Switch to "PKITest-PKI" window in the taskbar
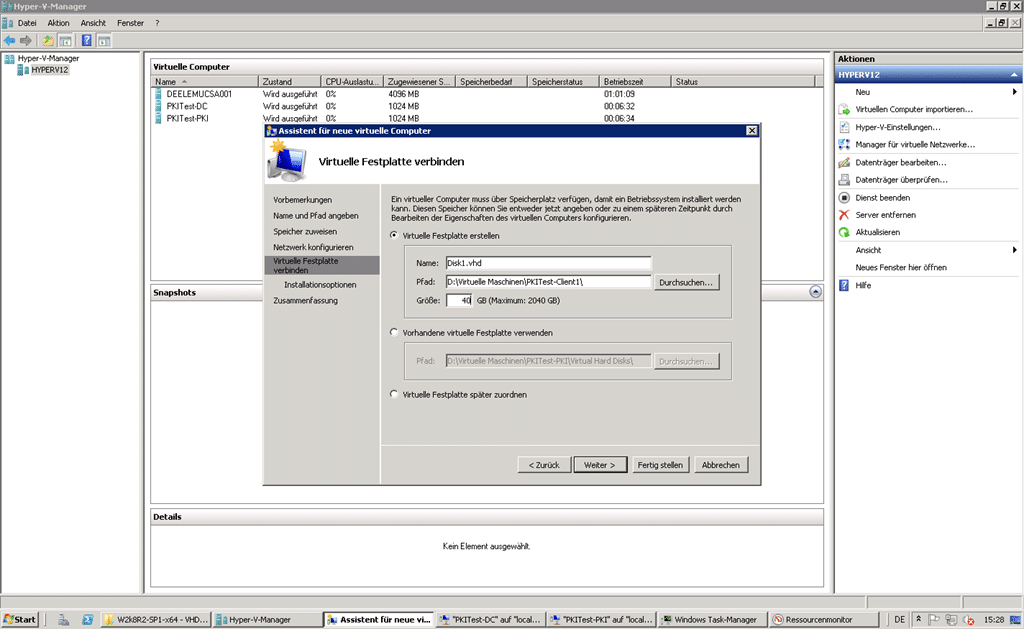This screenshot has height=629, width=1024. click(x=601, y=619)
